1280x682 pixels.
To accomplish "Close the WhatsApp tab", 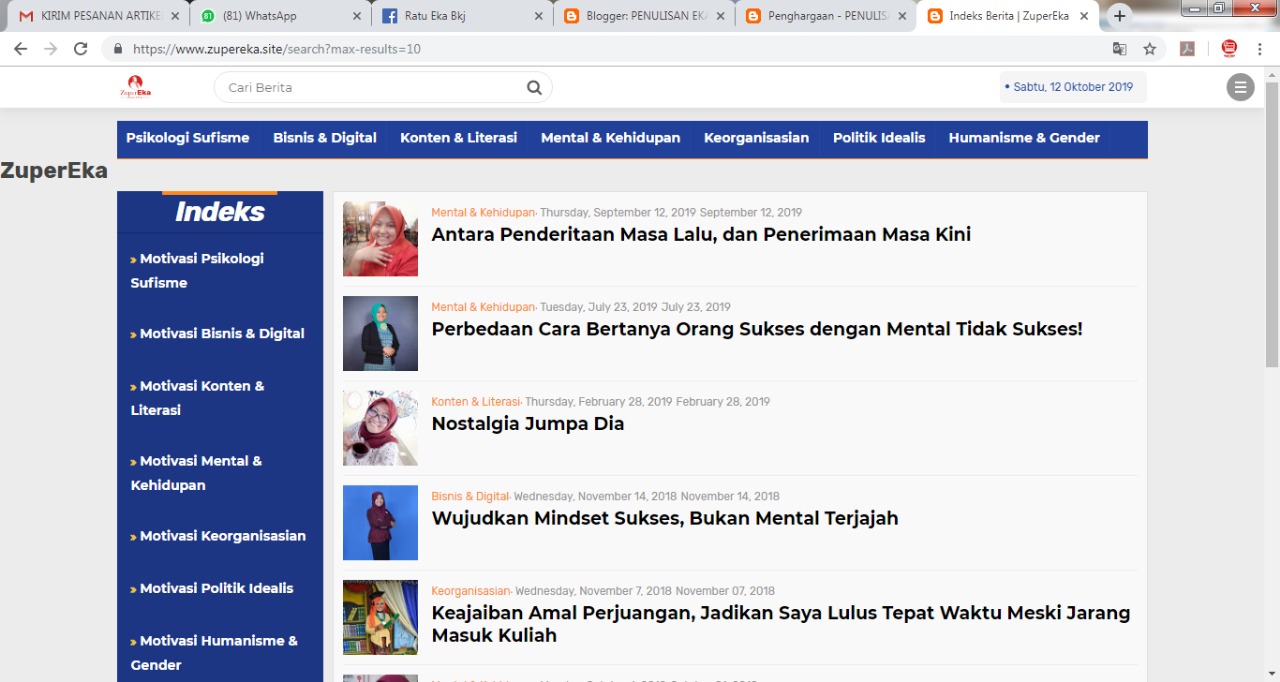I will [x=356, y=16].
